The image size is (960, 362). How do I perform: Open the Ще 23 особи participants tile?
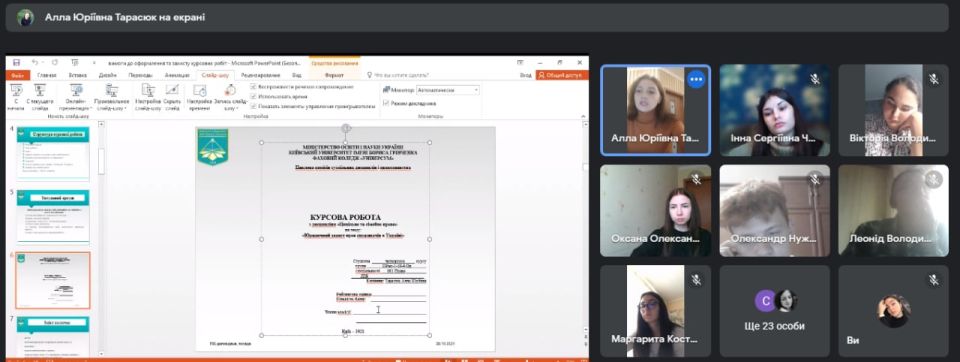pos(774,311)
